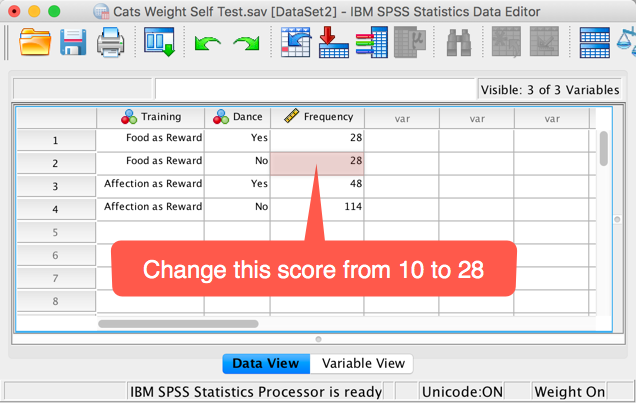Click the Dance column header
The width and height of the screenshot is (636, 403).
coord(237,117)
